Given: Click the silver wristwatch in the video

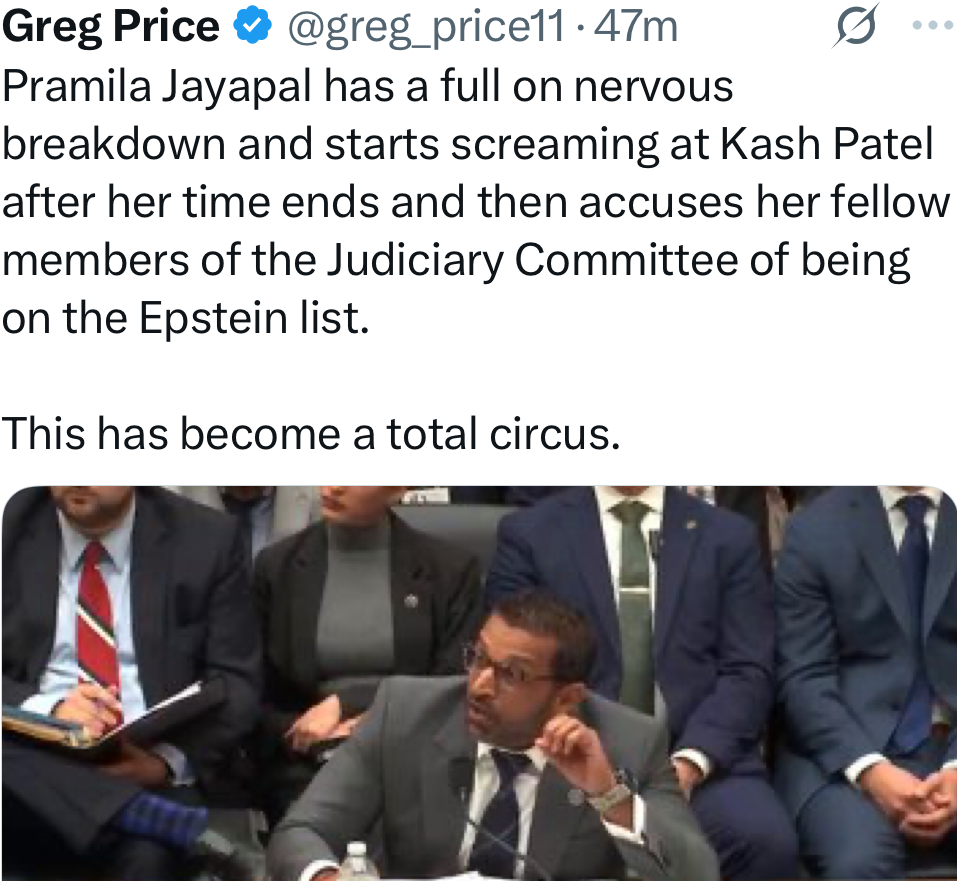Looking at the screenshot, I should tap(609, 795).
